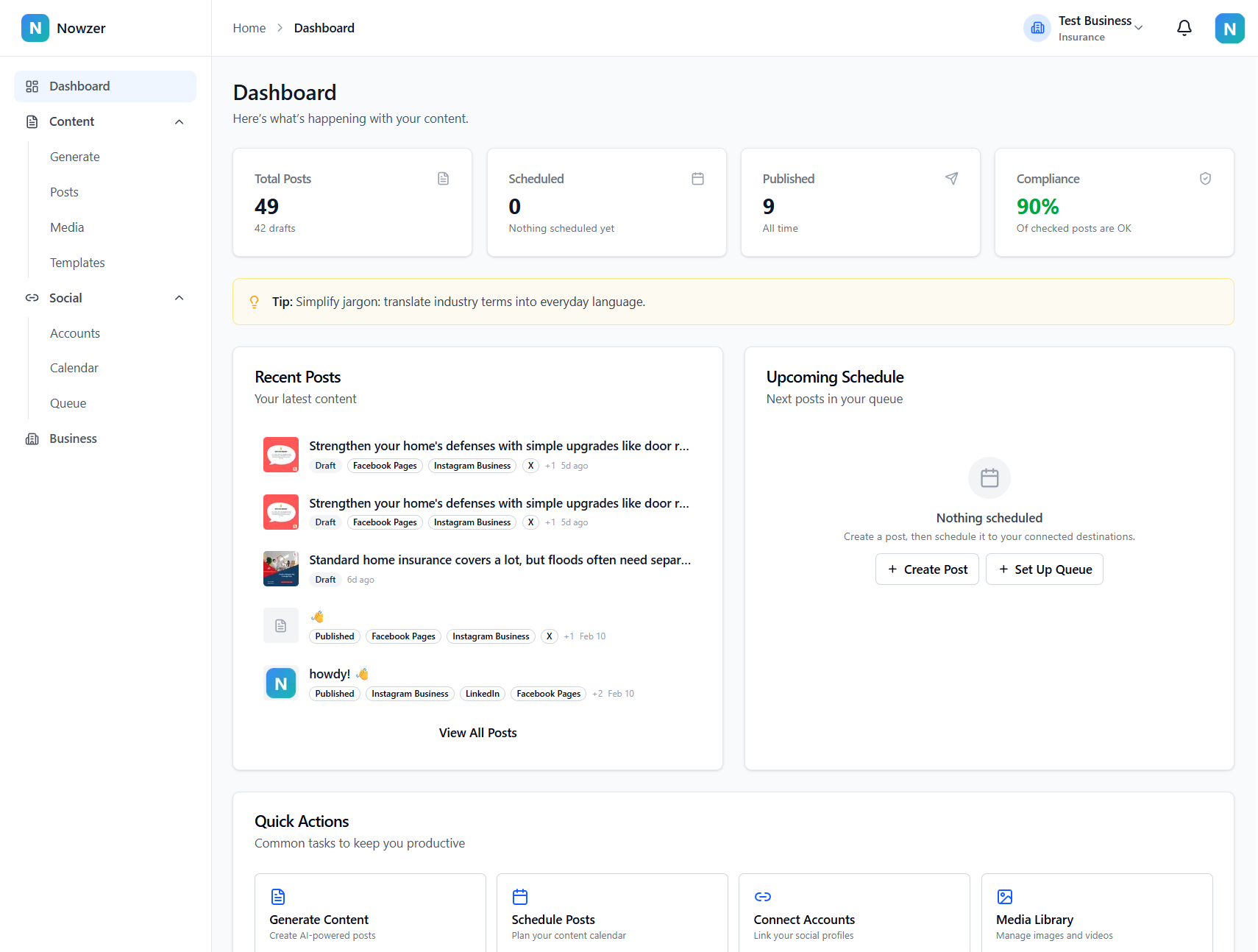This screenshot has height=952, width=1258.
Task: Click the Compliance 90% value
Action: [x=1037, y=207]
